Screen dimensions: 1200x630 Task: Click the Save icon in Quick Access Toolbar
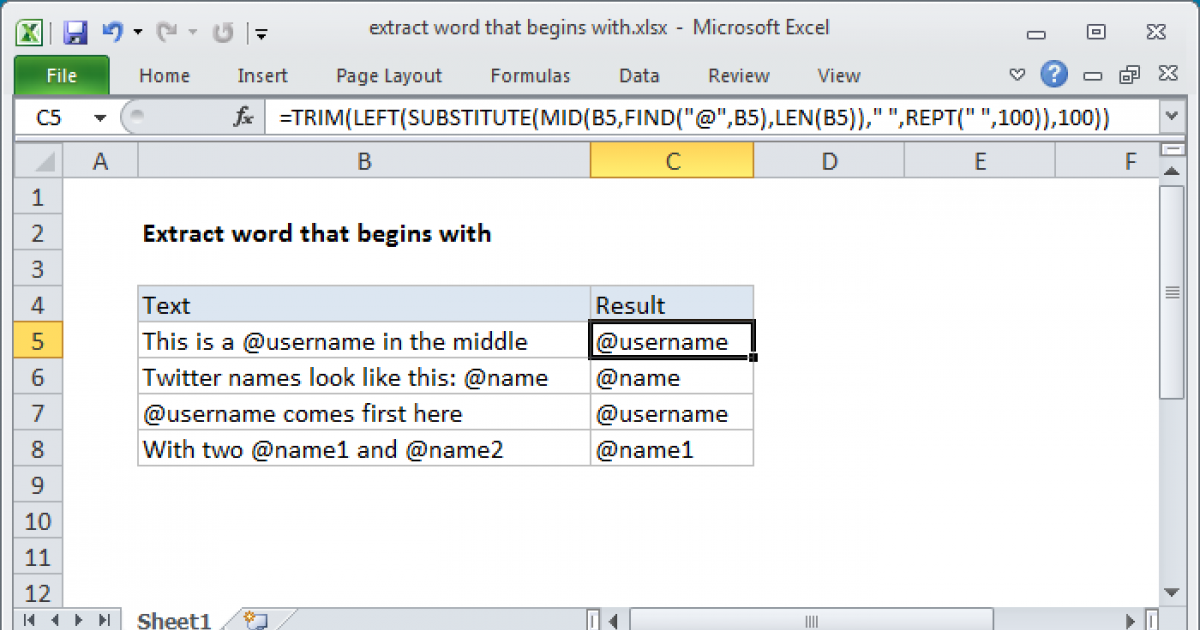coord(75,32)
